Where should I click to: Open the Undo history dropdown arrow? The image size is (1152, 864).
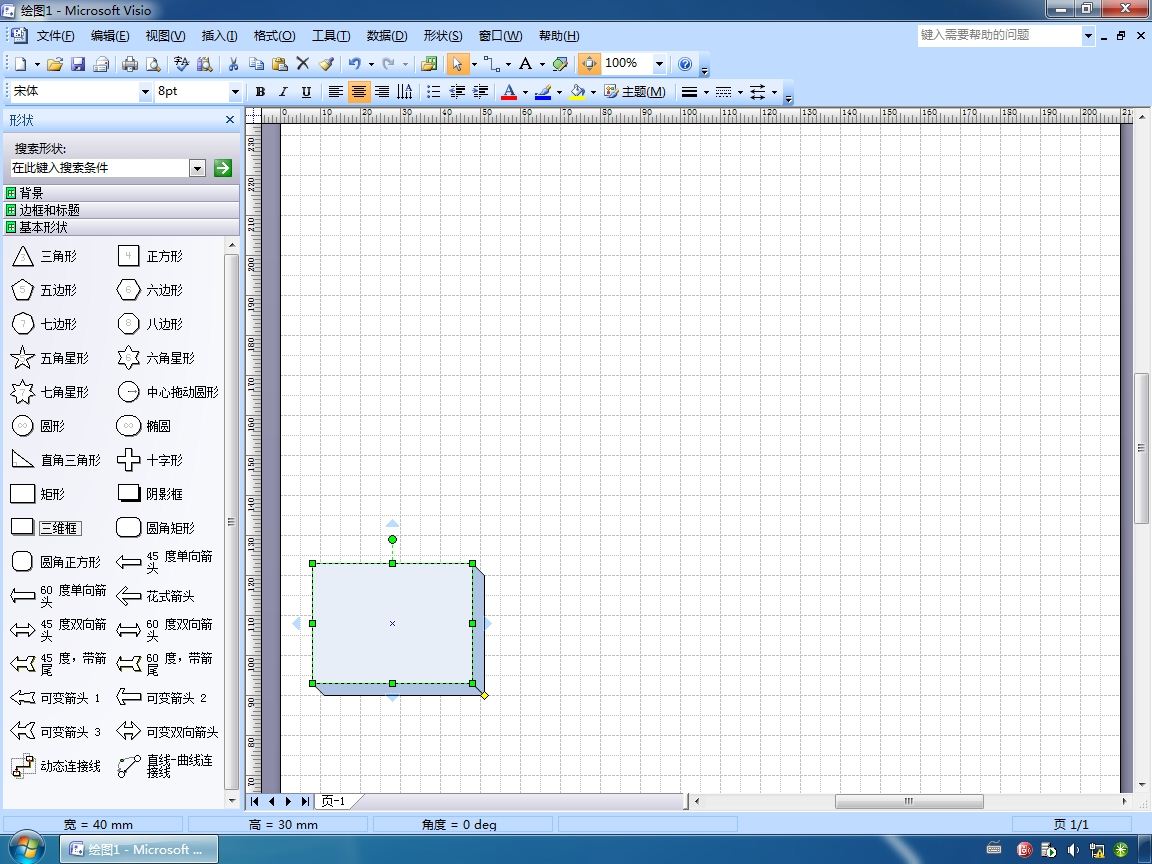pos(371,65)
